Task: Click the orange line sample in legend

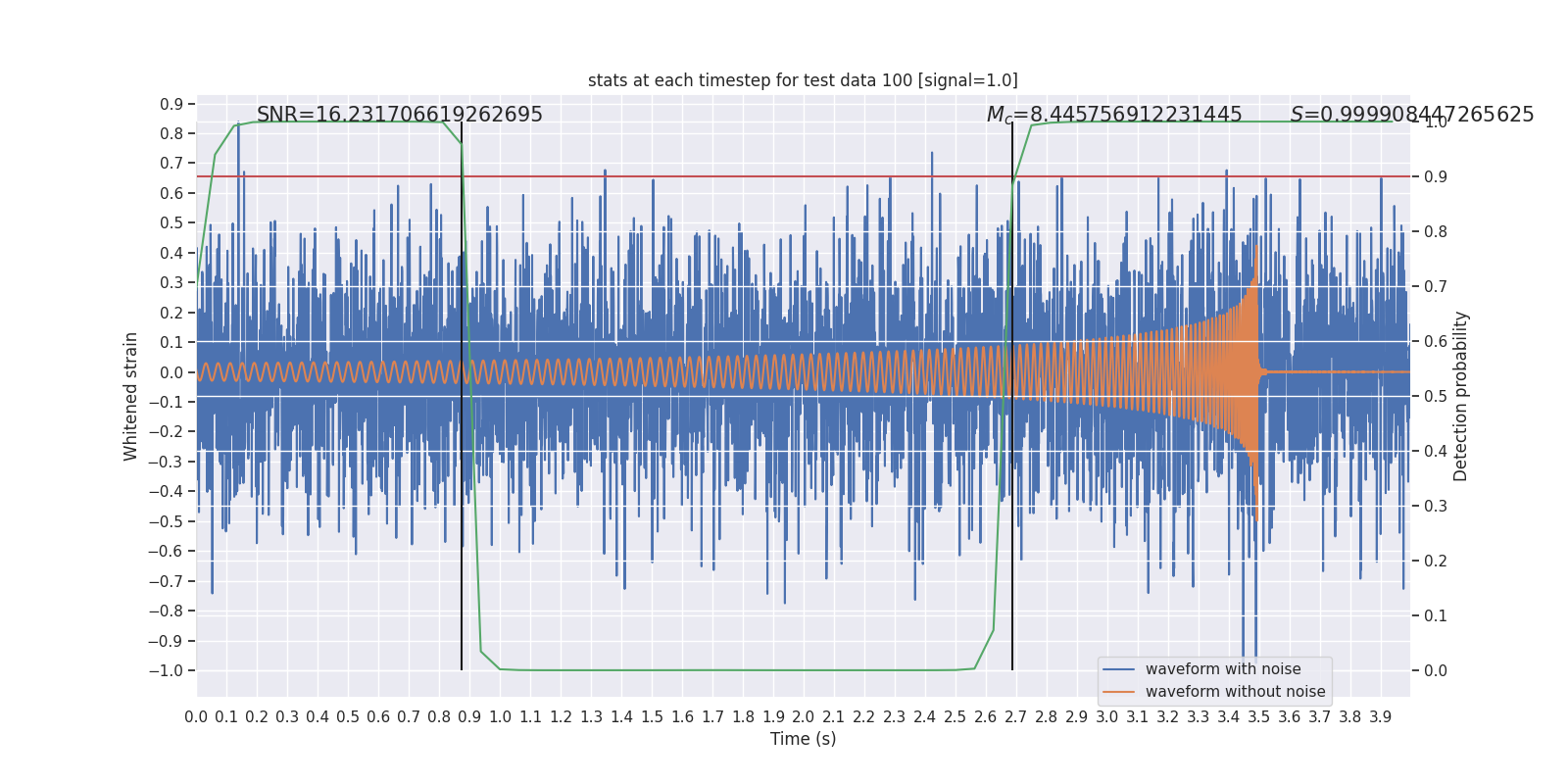Action: click(x=1118, y=692)
